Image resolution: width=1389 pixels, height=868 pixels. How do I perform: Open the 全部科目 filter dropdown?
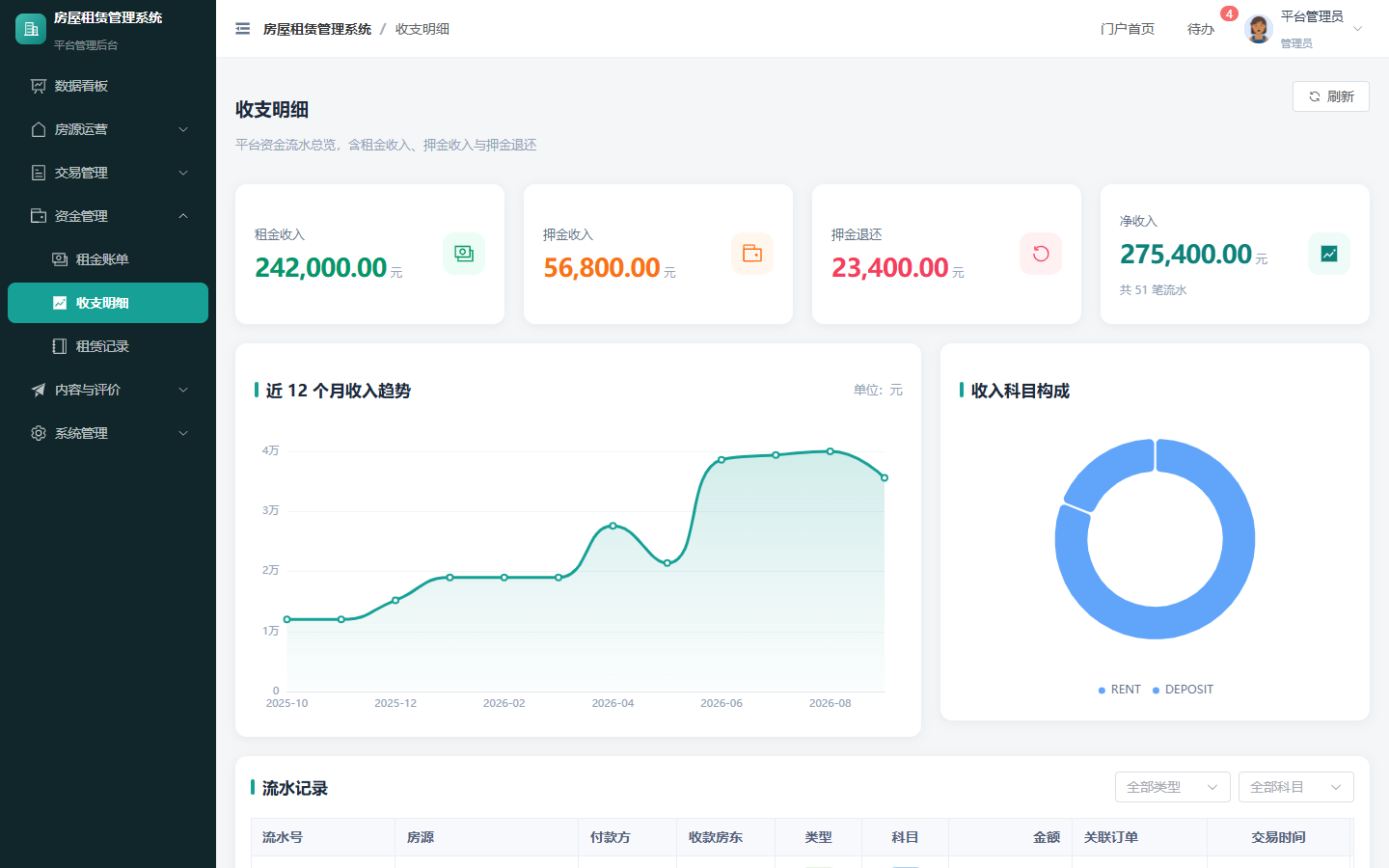(1296, 787)
